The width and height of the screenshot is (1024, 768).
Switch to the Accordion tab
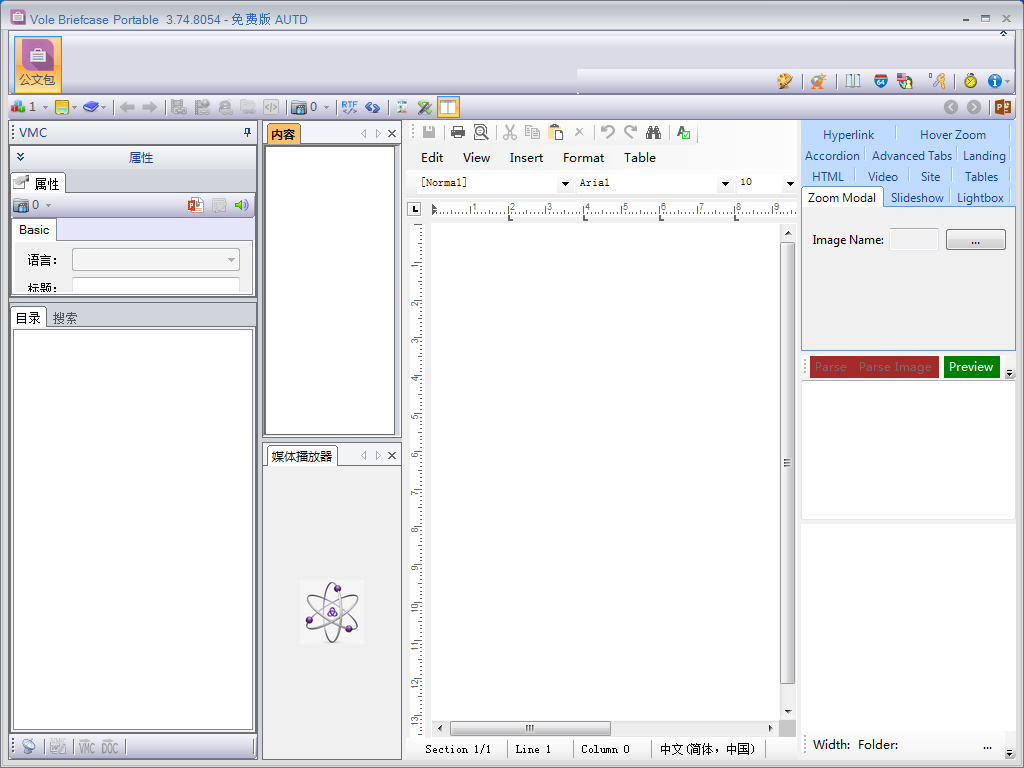(831, 155)
